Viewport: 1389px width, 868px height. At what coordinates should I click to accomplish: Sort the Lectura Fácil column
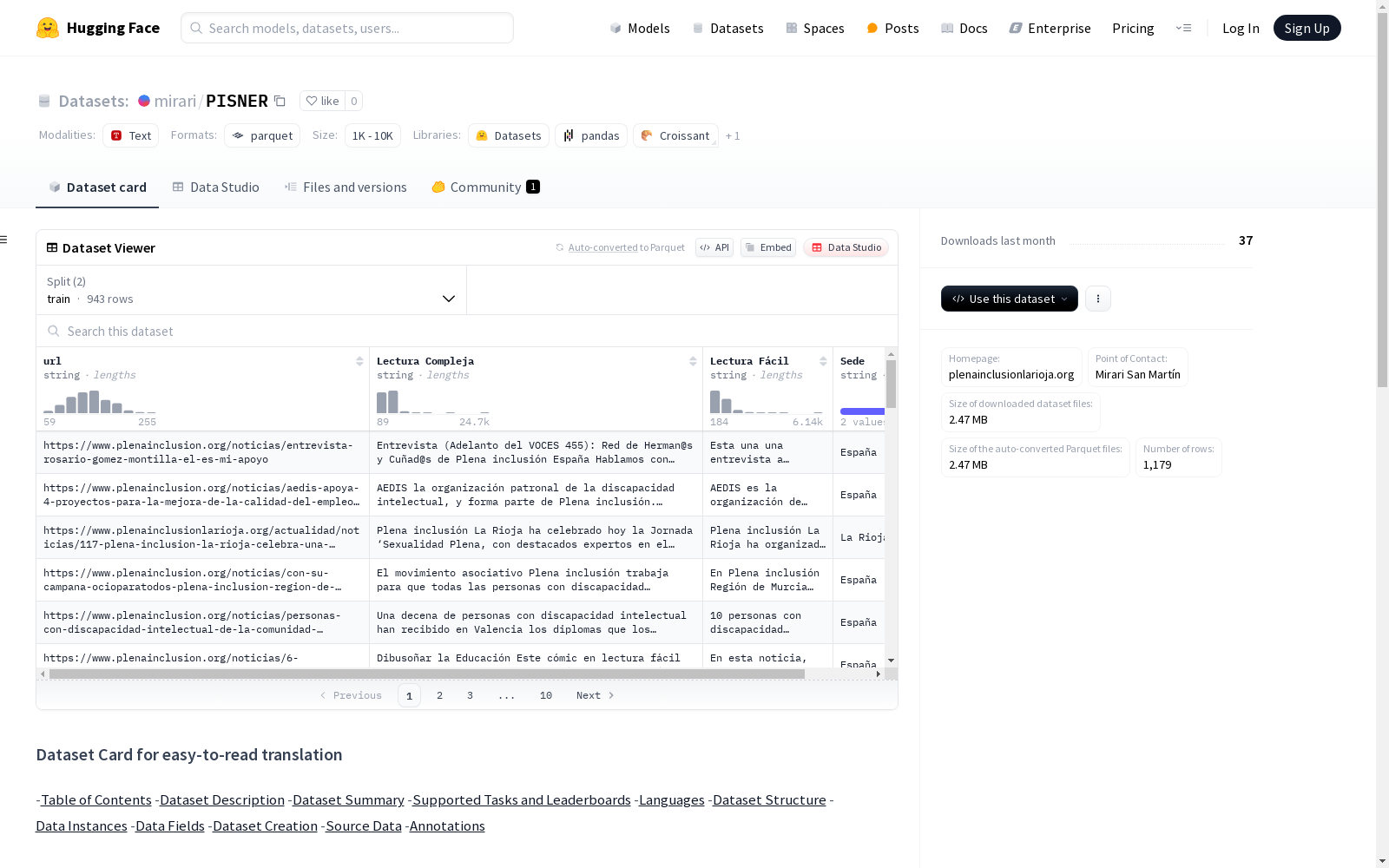823,361
